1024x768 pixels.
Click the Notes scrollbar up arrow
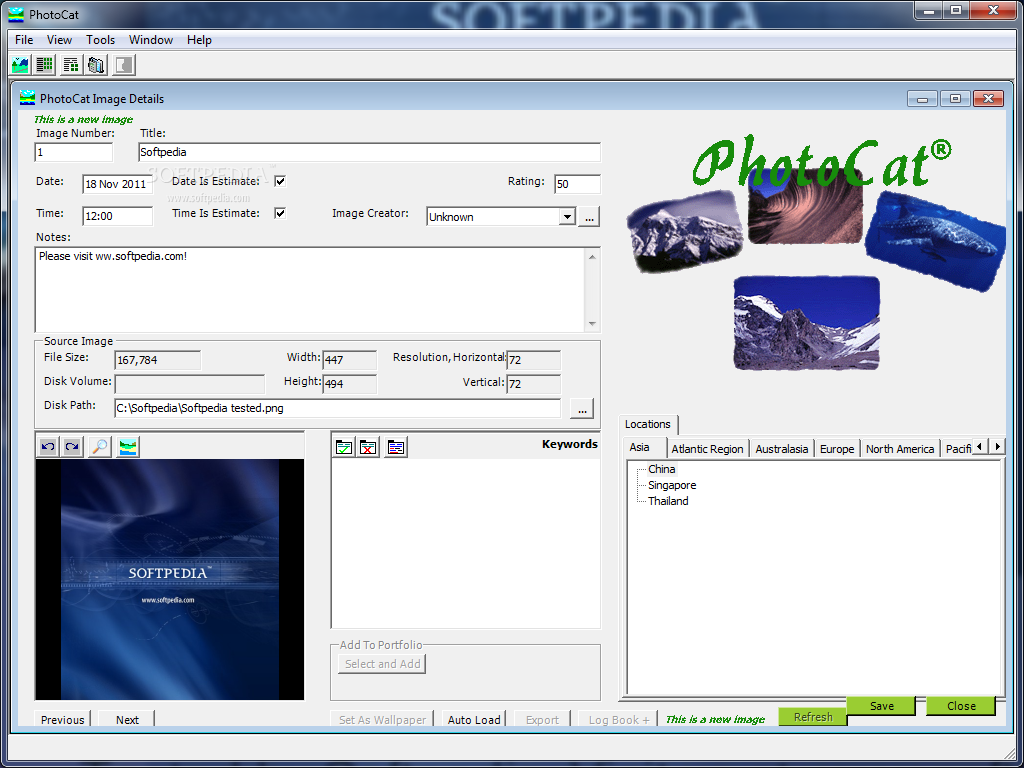(592, 257)
